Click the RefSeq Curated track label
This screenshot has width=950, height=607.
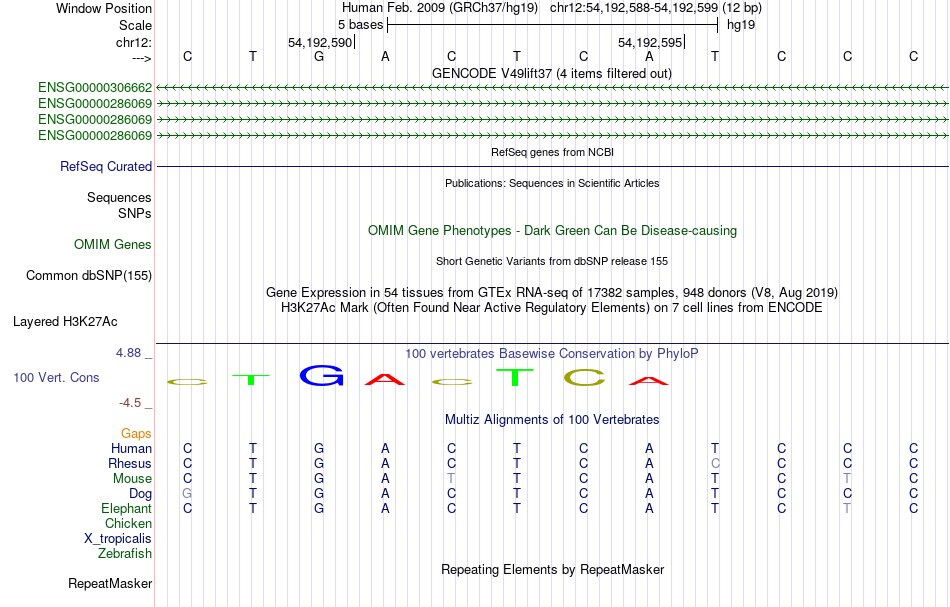(x=106, y=167)
